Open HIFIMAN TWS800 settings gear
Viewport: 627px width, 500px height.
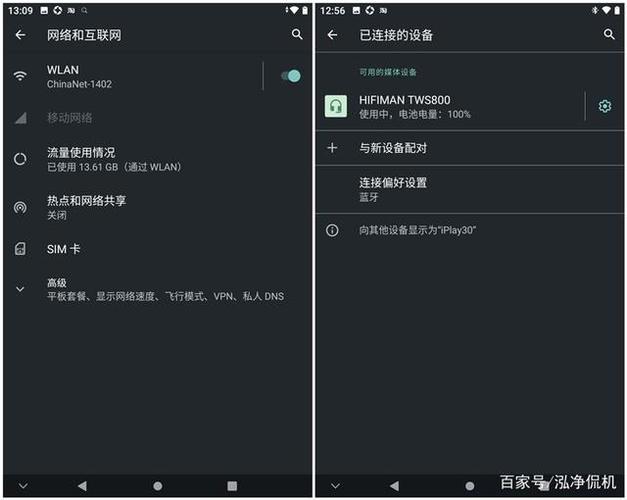(605, 106)
